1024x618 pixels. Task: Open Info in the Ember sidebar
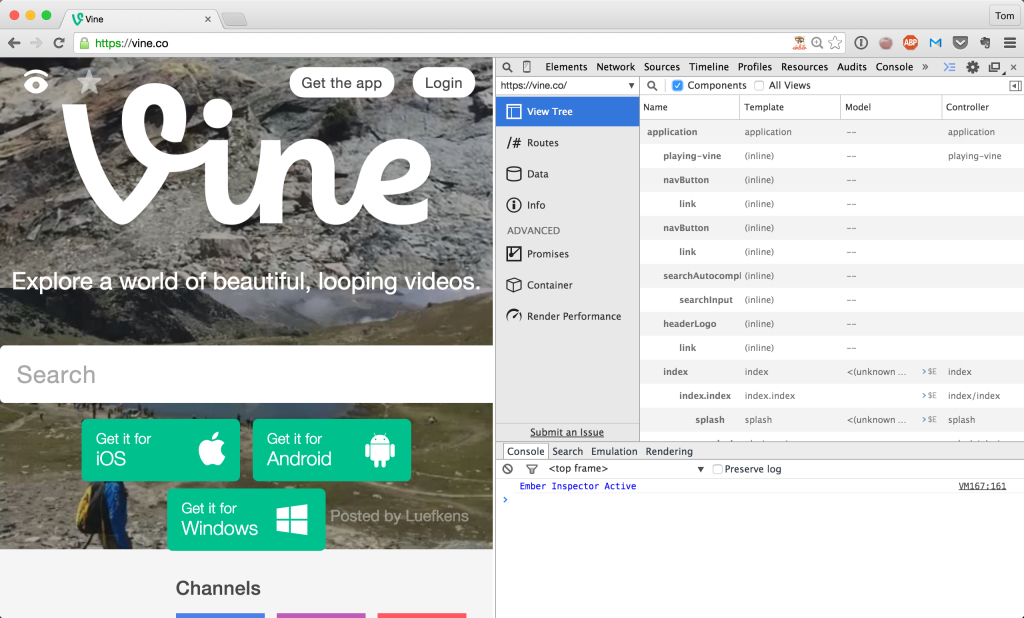click(567, 205)
